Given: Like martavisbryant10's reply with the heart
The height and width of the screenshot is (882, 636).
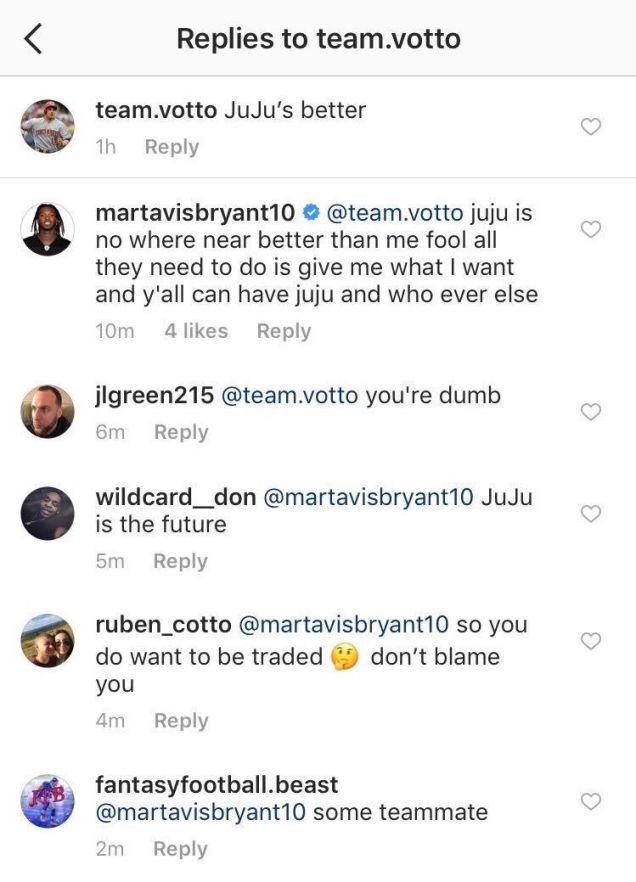Looking at the screenshot, I should [591, 230].
